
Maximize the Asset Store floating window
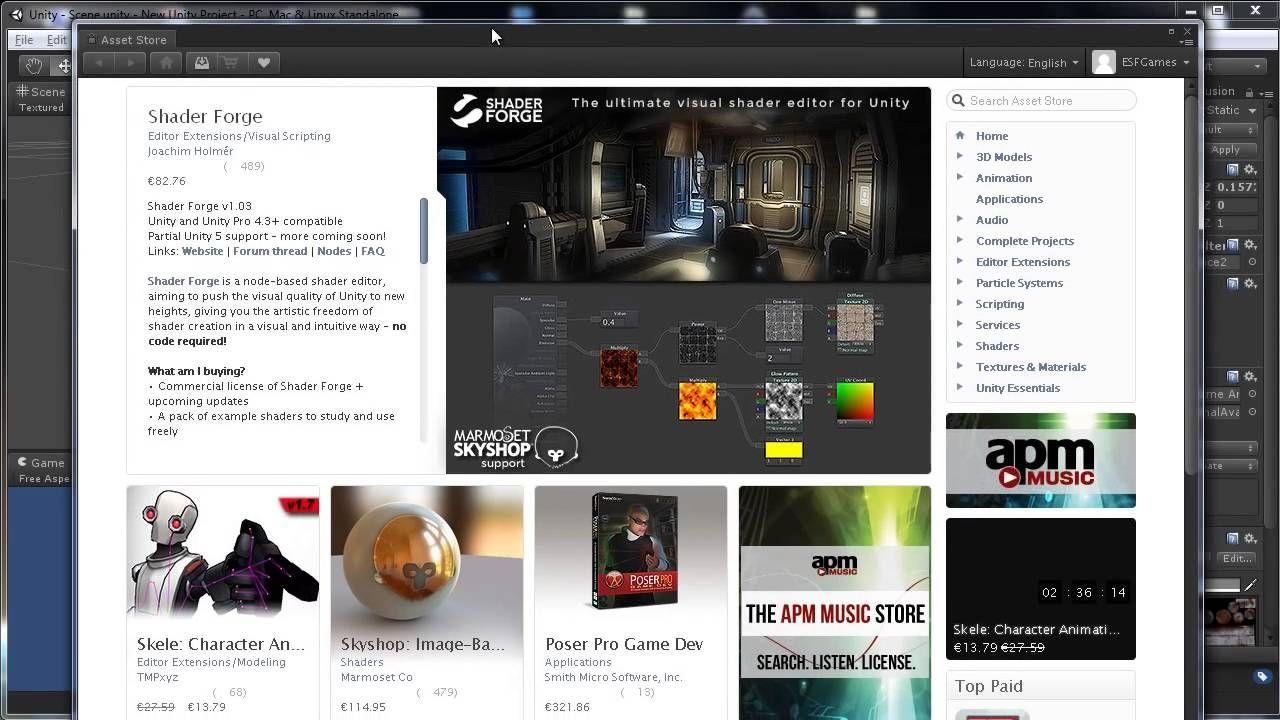[x=1171, y=32]
